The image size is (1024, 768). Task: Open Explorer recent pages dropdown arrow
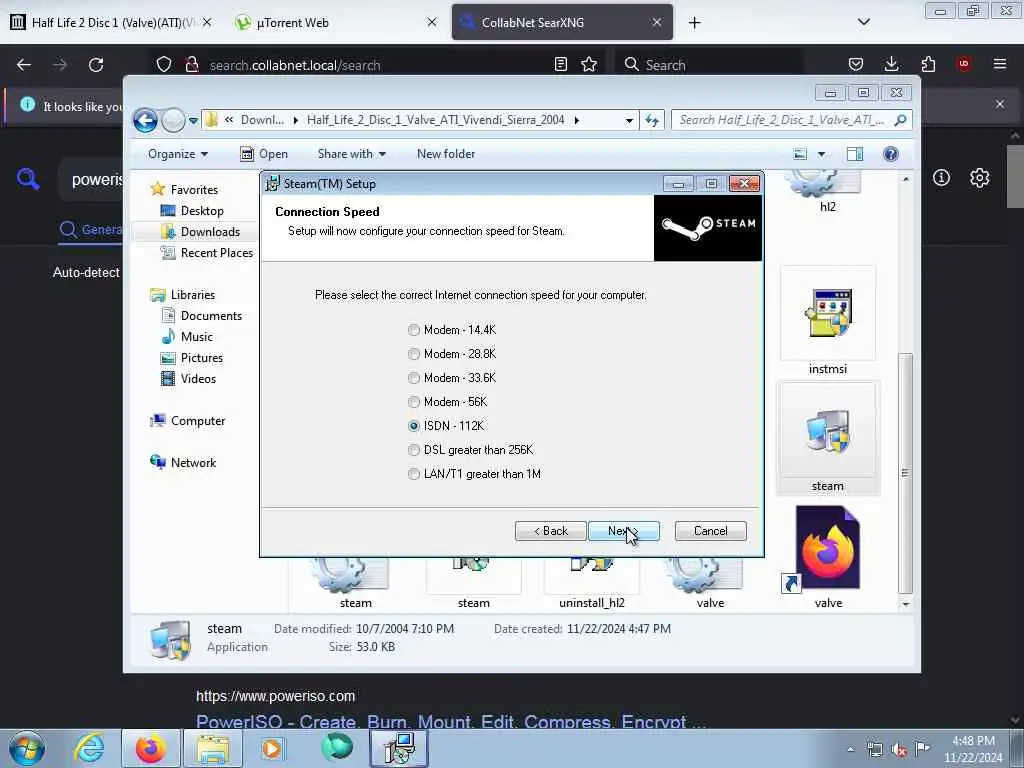(x=193, y=121)
